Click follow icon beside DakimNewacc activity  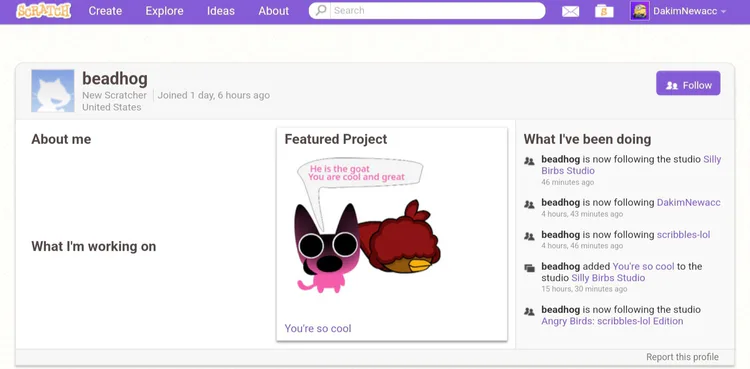[x=529, y=204]
